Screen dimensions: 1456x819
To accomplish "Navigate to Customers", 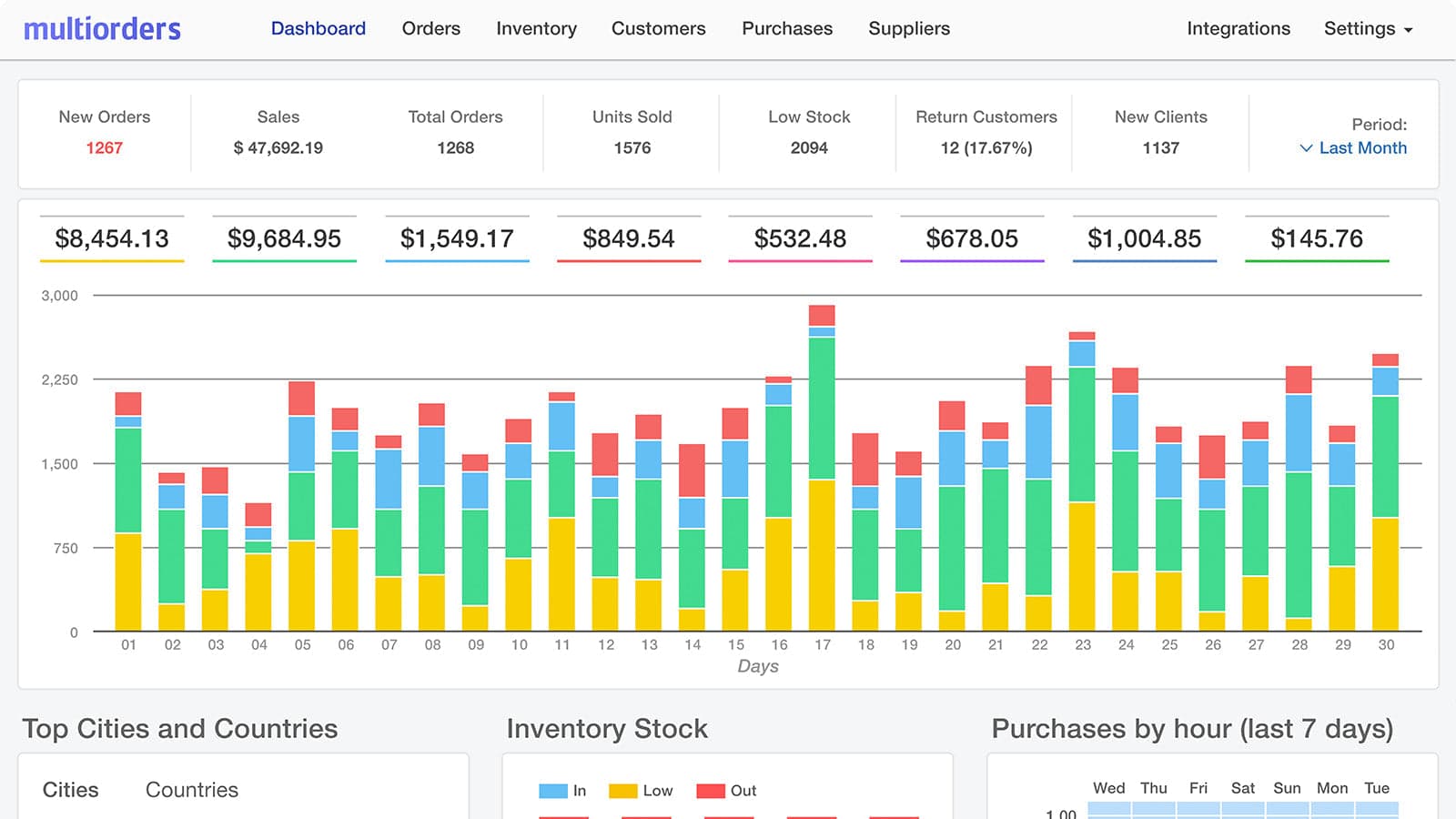I will coord(659,28).
